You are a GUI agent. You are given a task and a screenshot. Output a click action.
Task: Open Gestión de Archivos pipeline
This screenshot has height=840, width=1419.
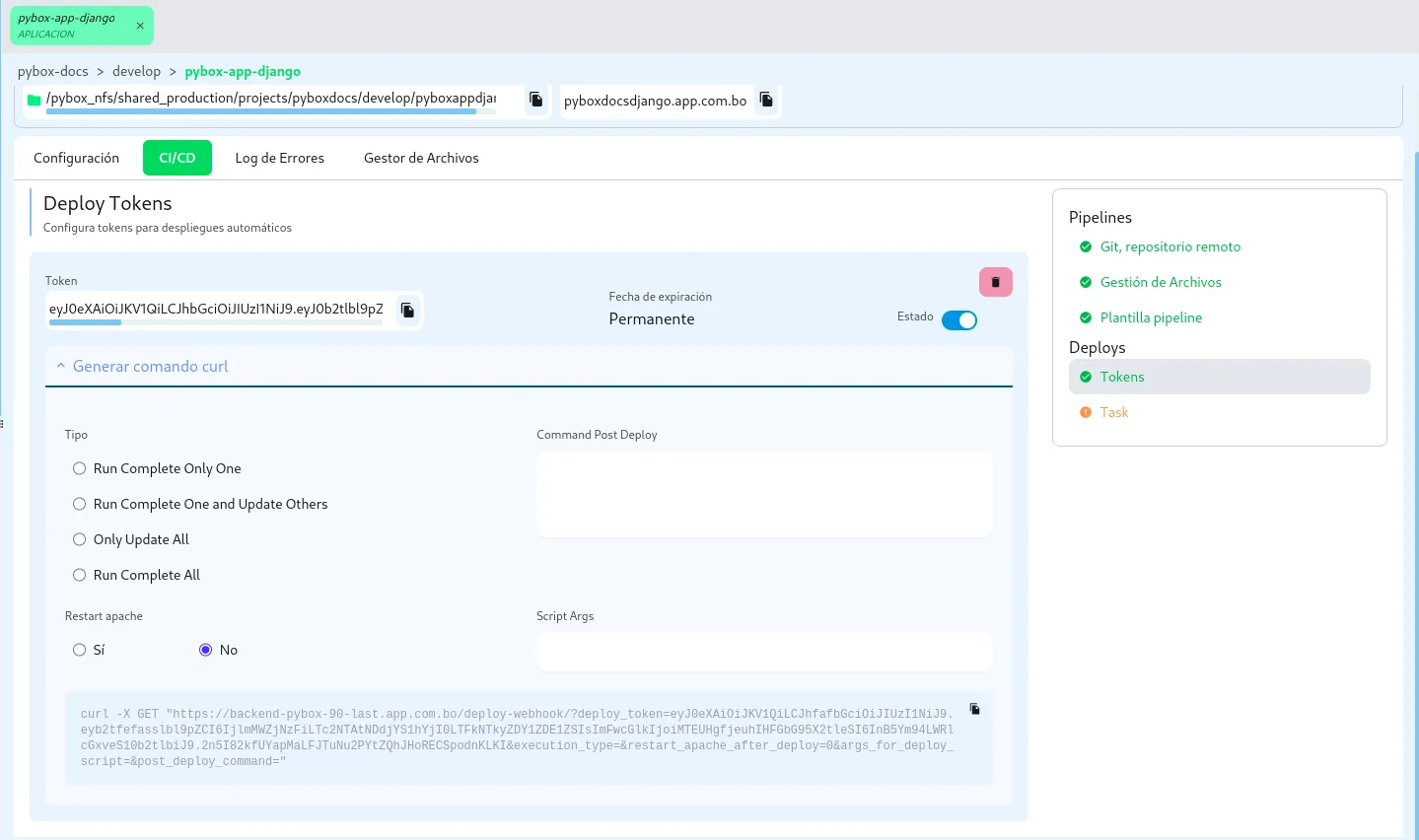[1161, 282]
